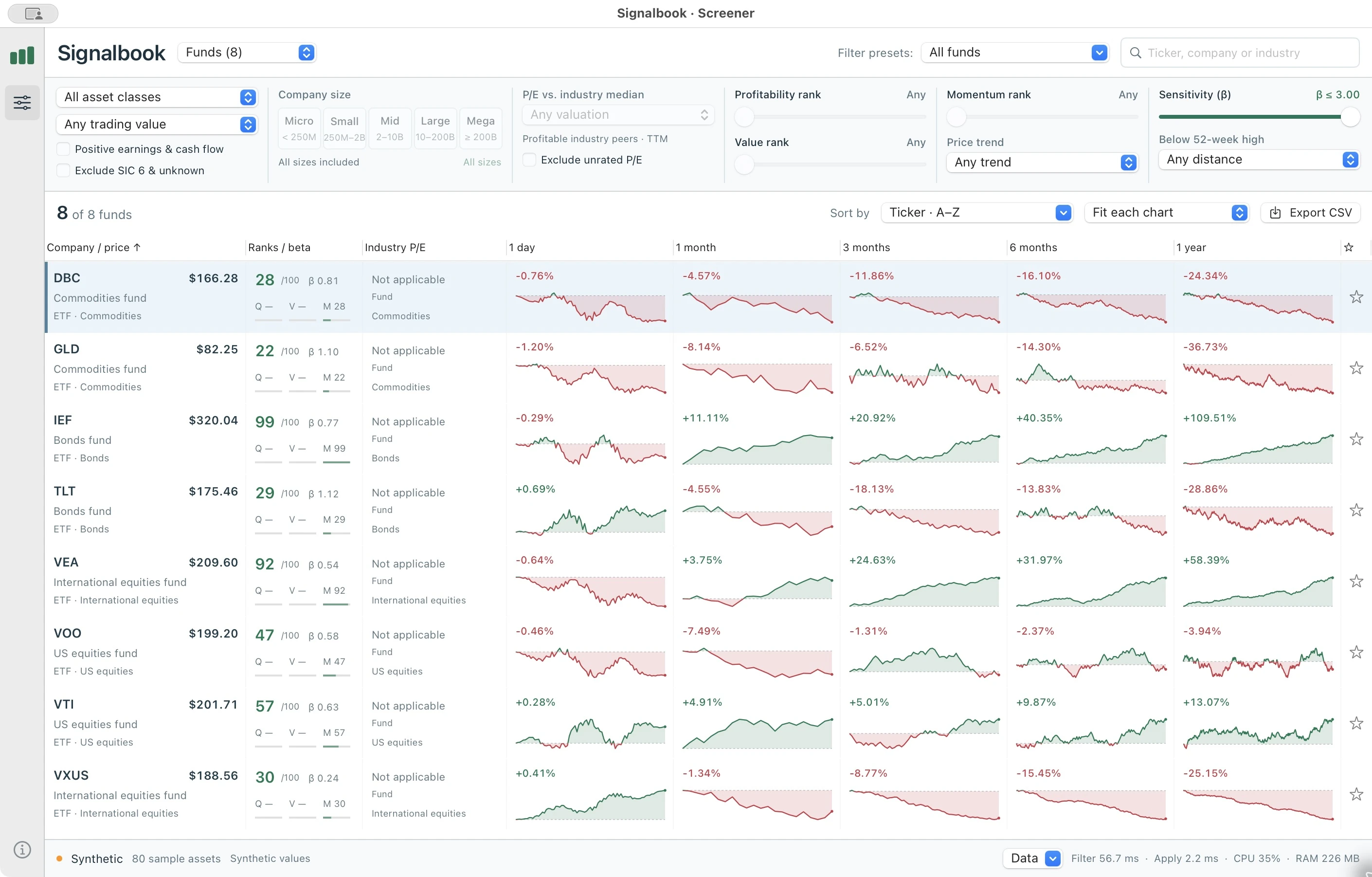Star the GLD fund row

click(x=1356, y=368)
